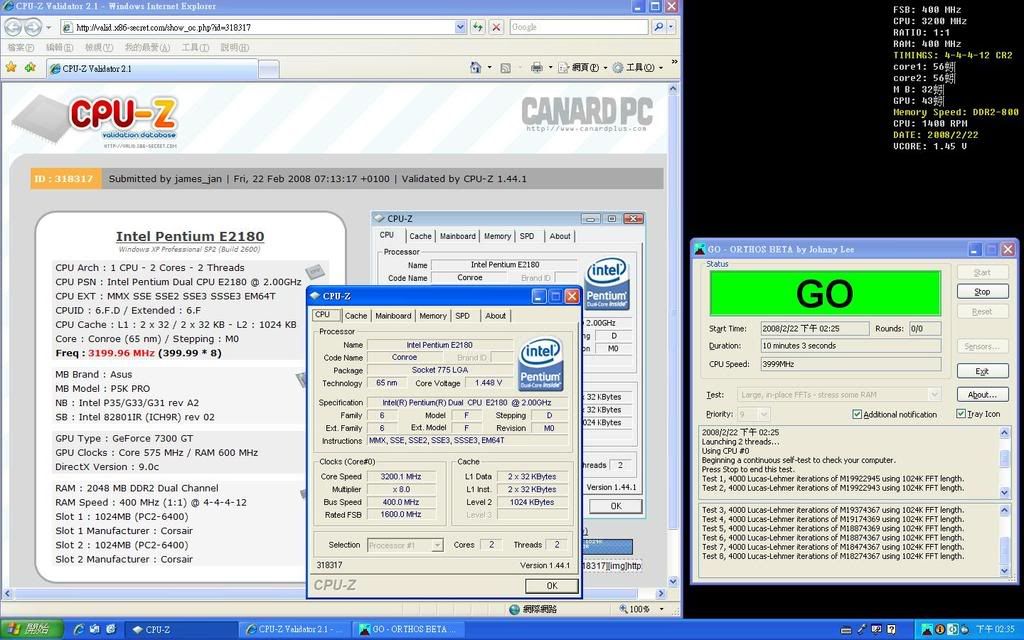Open the Processor Selection dropdown
The height and width of the screenshot is (640, 1024).
click(437, 545)
